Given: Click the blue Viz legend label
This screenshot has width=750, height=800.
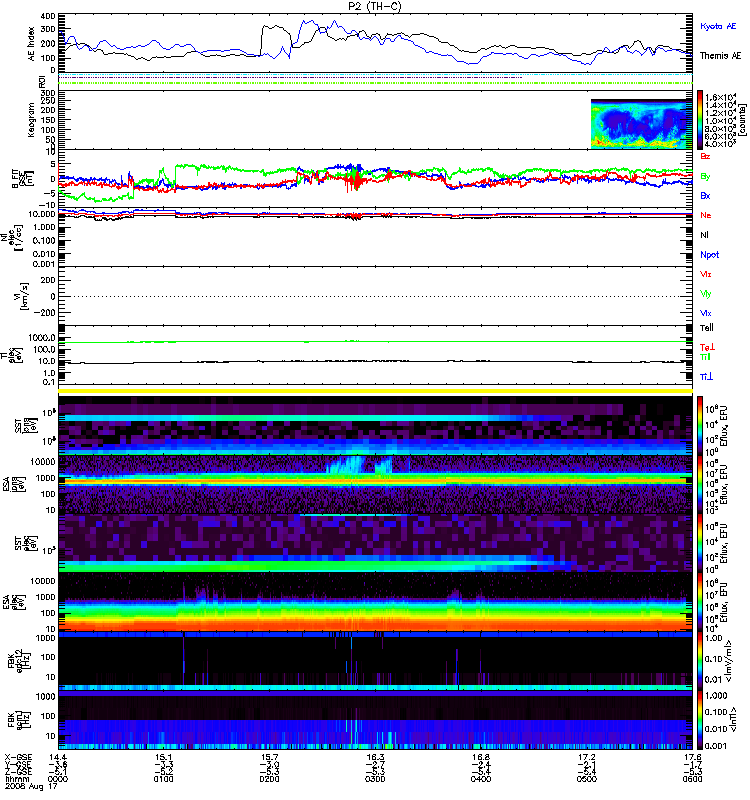Looking at the screenshot, I should tap(705, 313).
